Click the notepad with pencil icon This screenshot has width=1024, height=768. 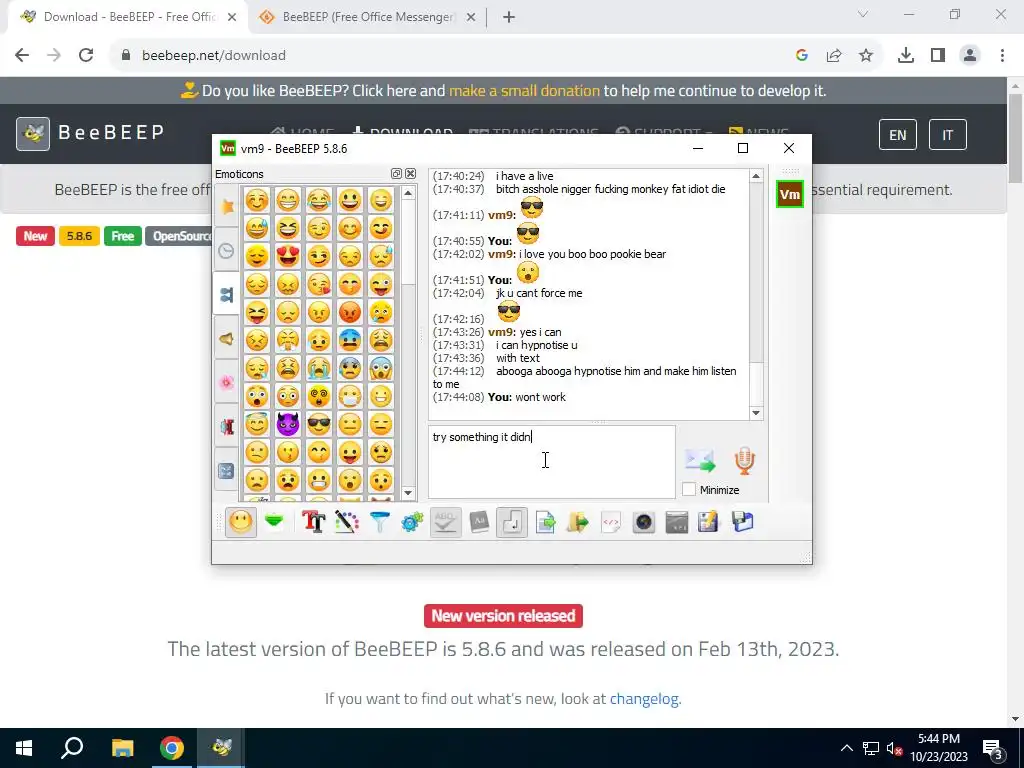(709, 522)
